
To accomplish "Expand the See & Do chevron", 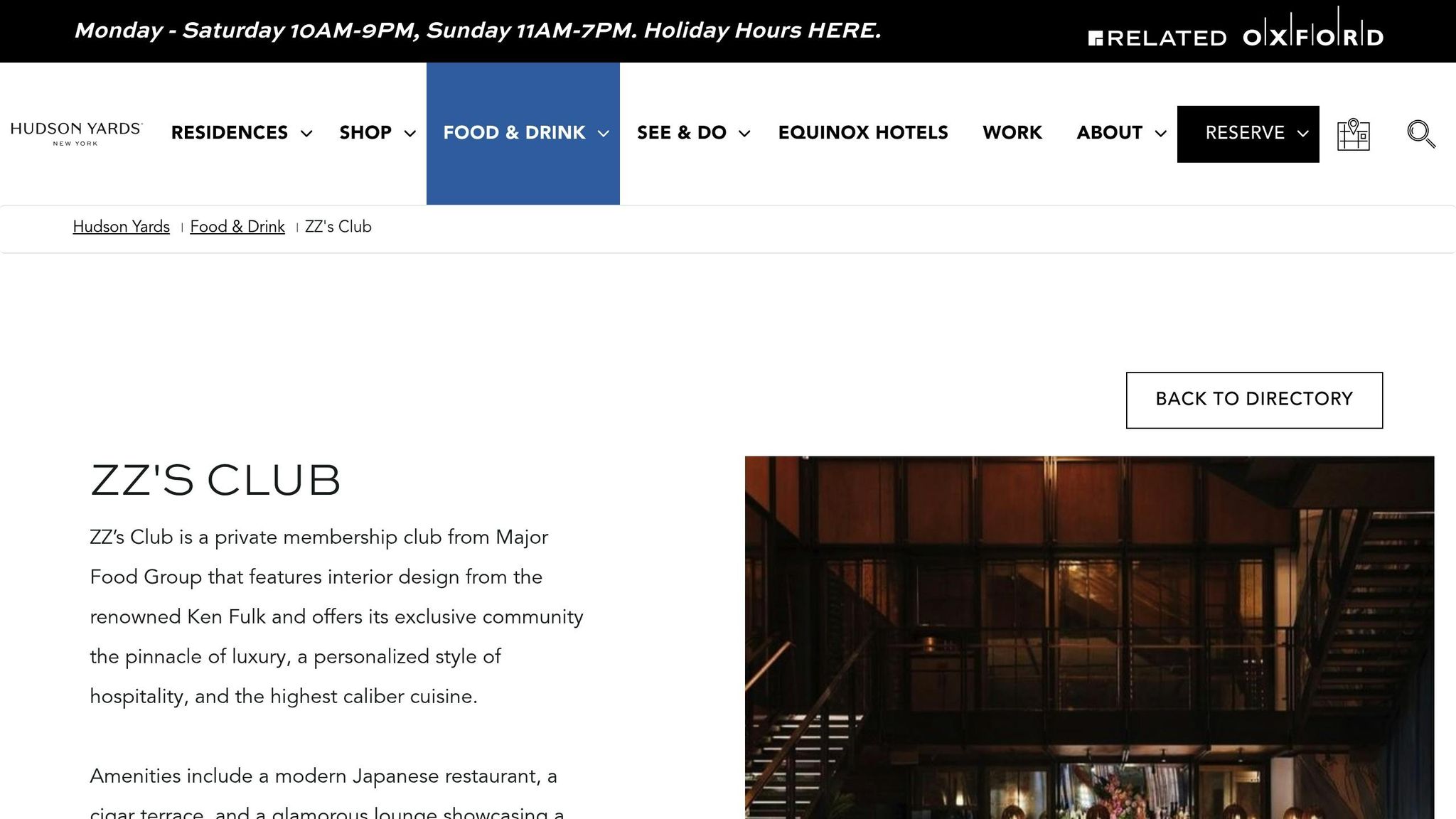I will click(744, 134).
